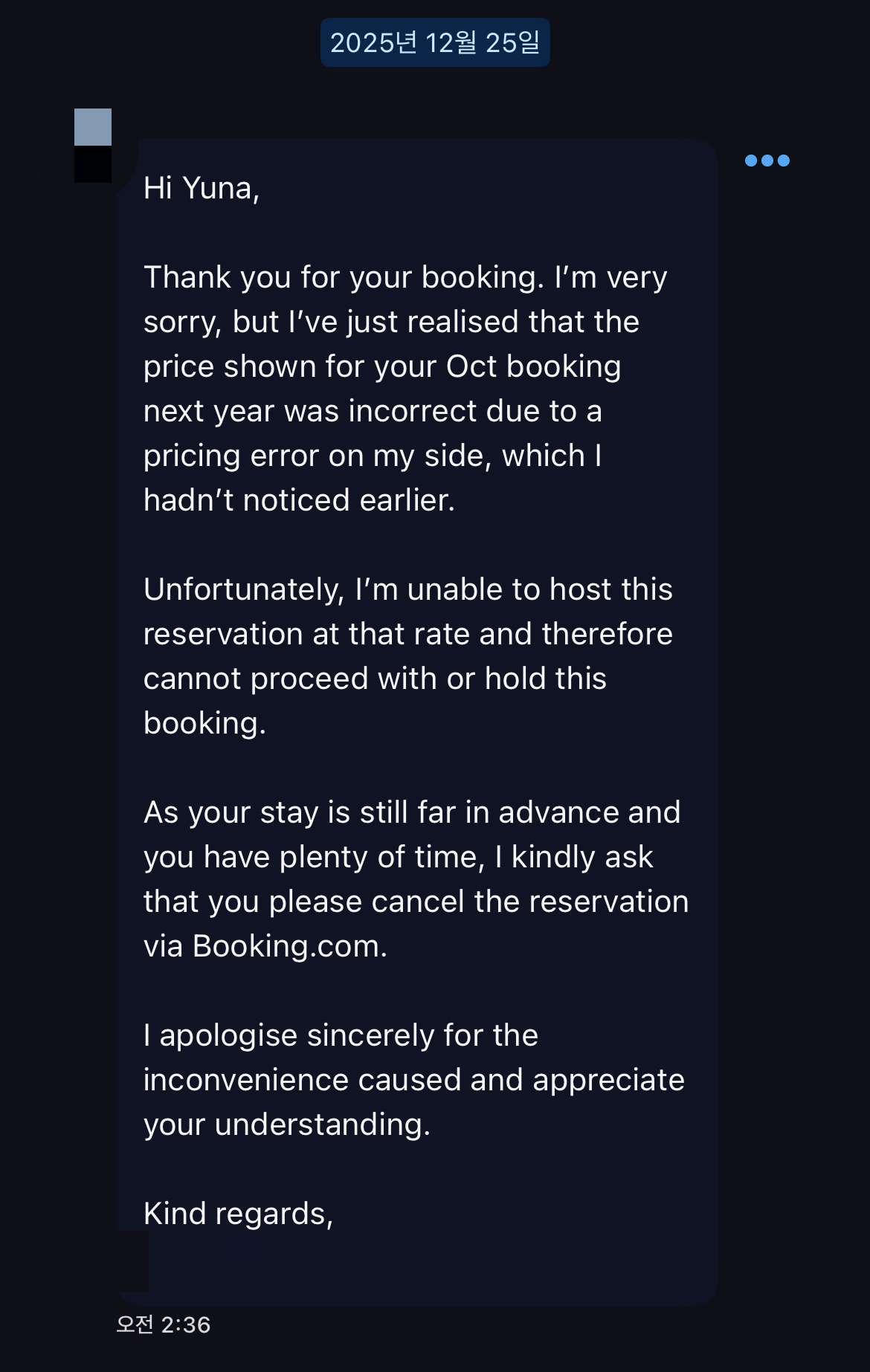Tap the 'cannot proceed with or hold' line
This screenshot has height=1372, width=870.
(375, 679)
